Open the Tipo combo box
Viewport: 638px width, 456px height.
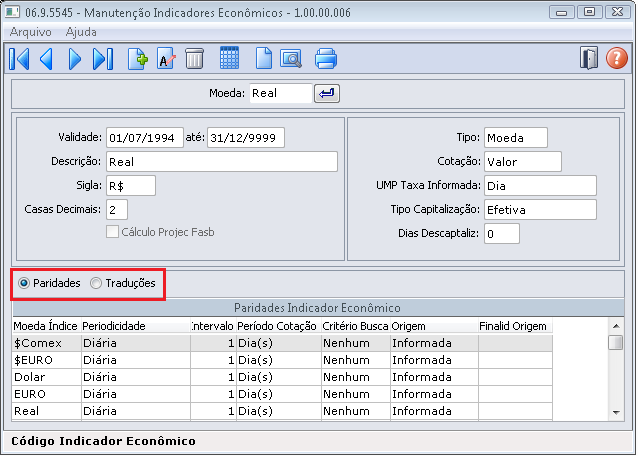(516, 138)
